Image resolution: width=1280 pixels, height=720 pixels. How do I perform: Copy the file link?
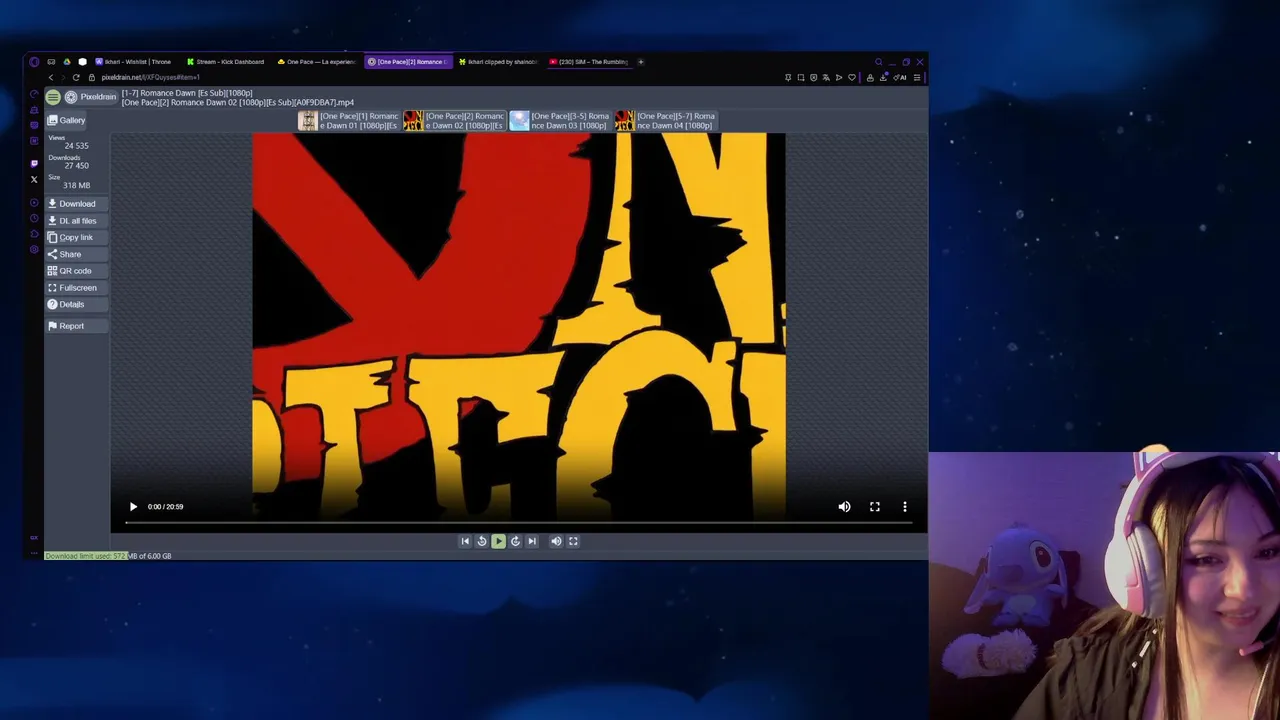pos(76,237)
